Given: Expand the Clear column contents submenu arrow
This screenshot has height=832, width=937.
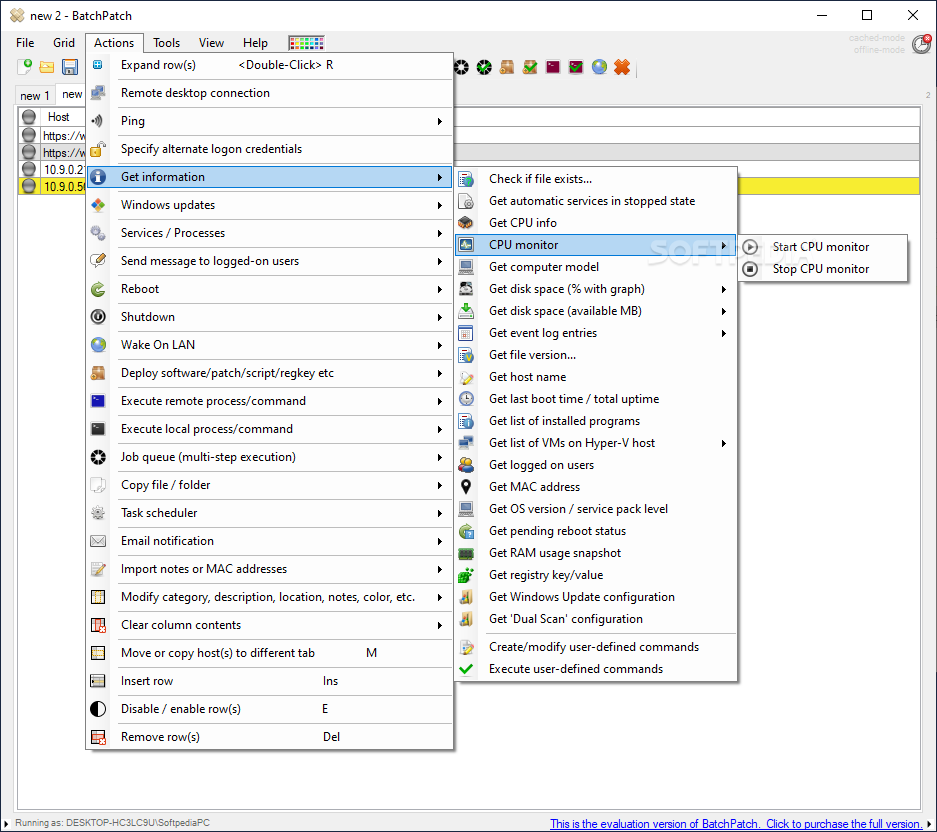Looking at the screenshot, I should [439, 626].
